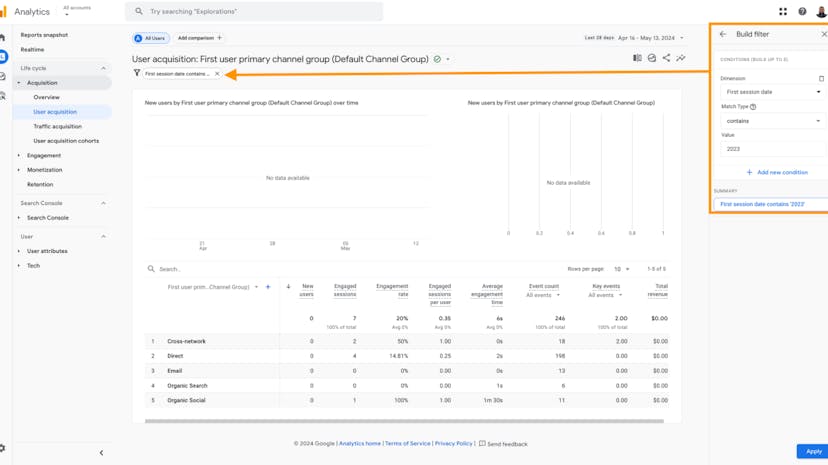Open the Google apps grid icon

pyautogui.click(x=783, y=12)
